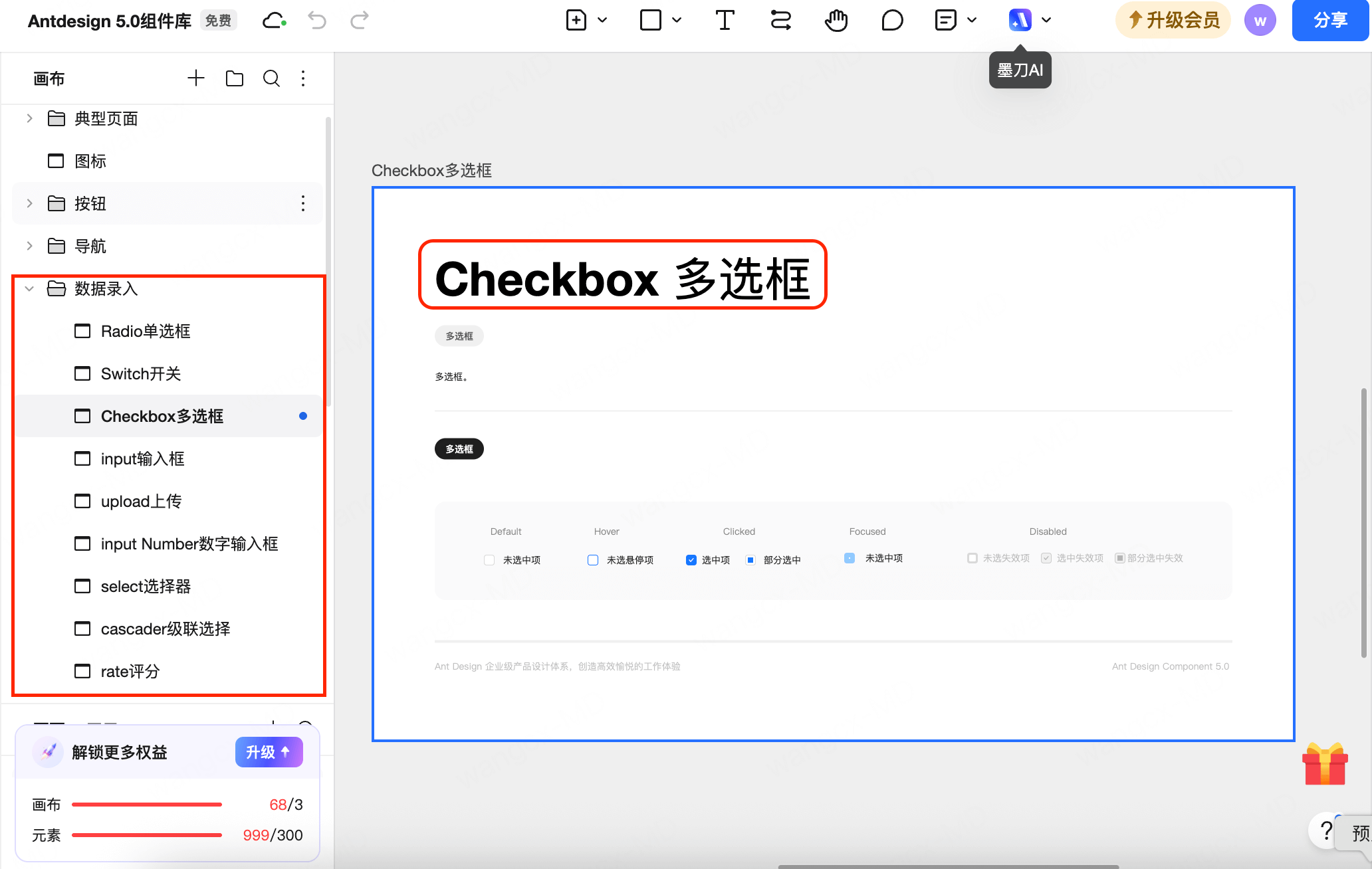
Task: Select Radio单选框 in the component list
Action: coord(145,331)
